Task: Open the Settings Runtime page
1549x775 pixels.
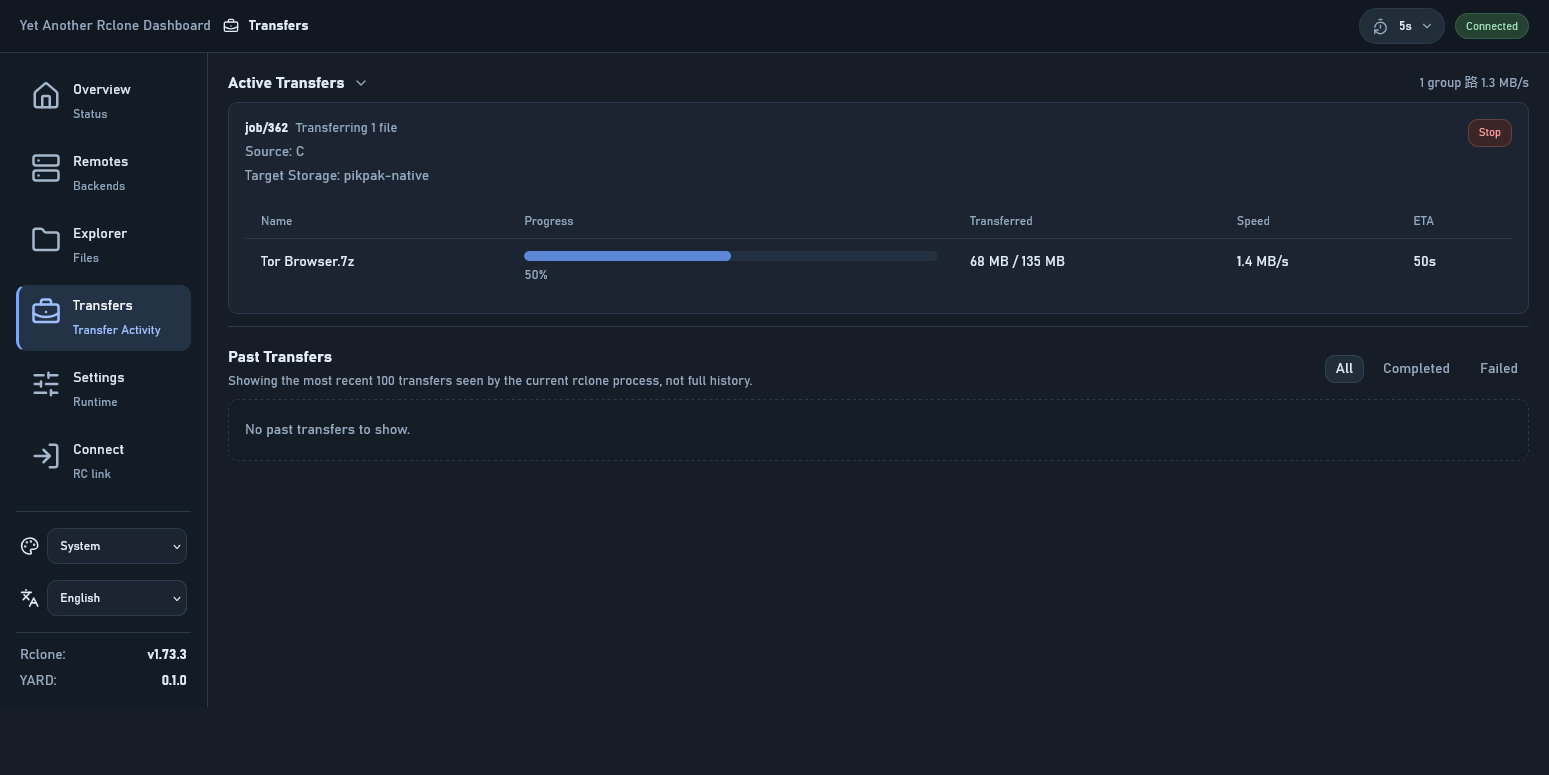Action: [98, 388]
